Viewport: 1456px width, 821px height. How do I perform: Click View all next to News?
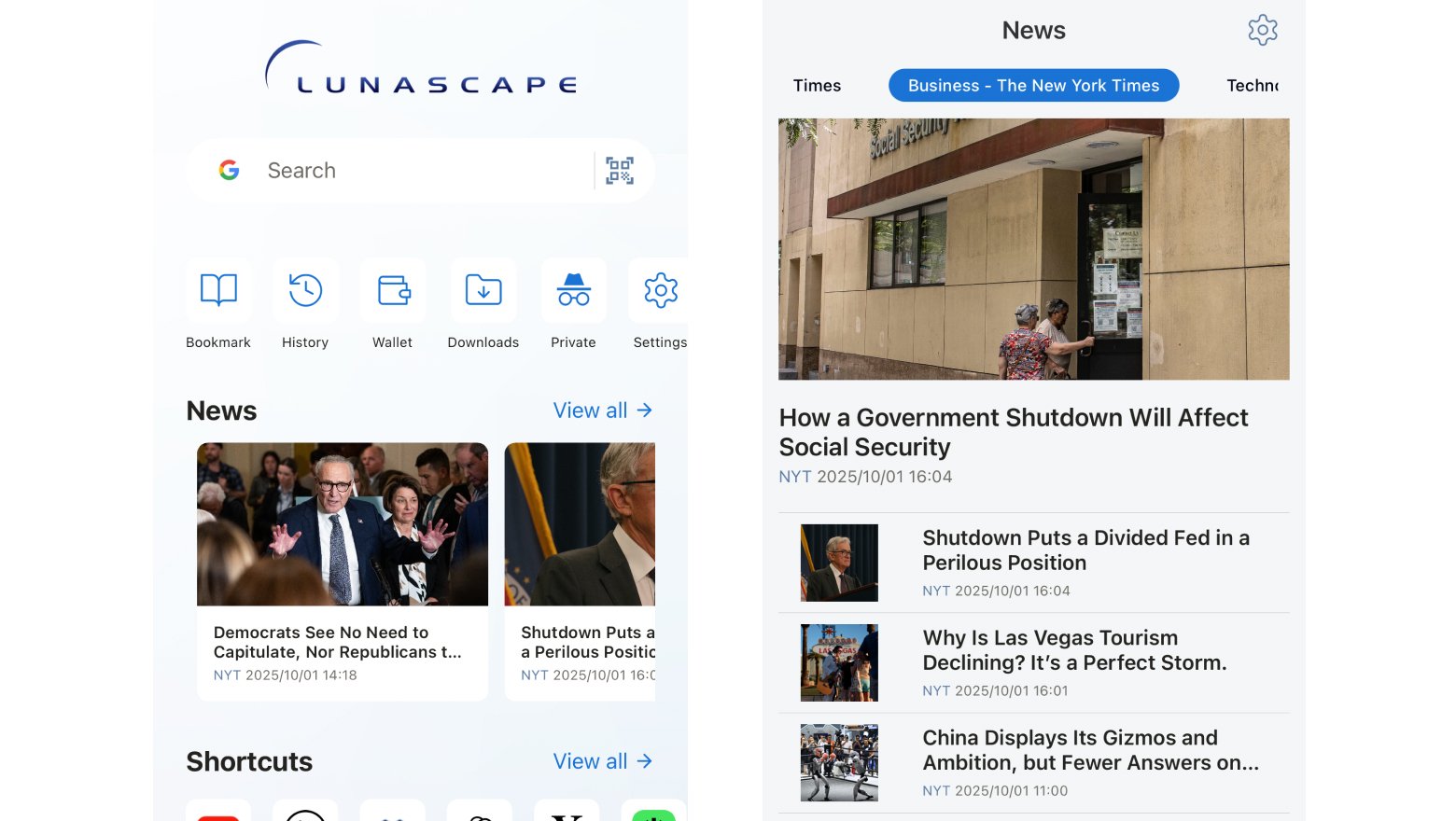coord(603,410)
